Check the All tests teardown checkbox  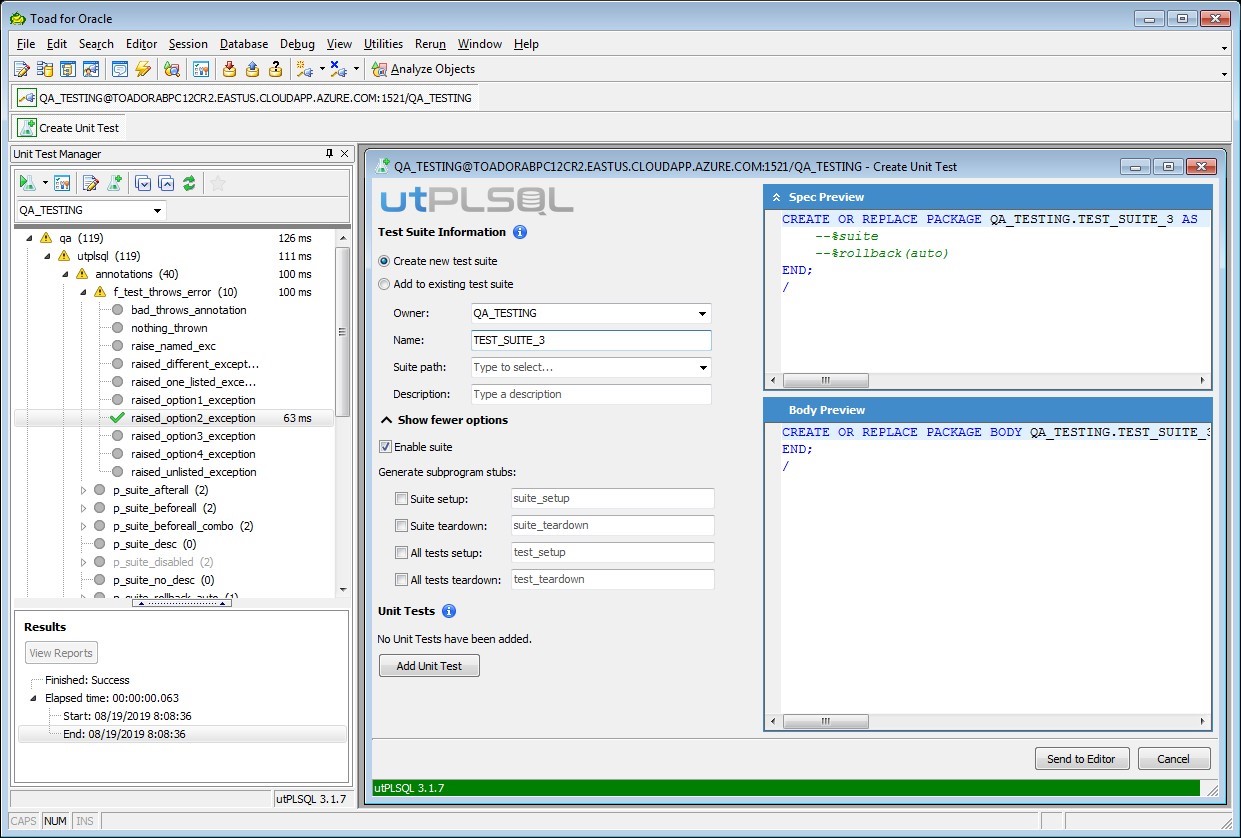tap(401, 580)
